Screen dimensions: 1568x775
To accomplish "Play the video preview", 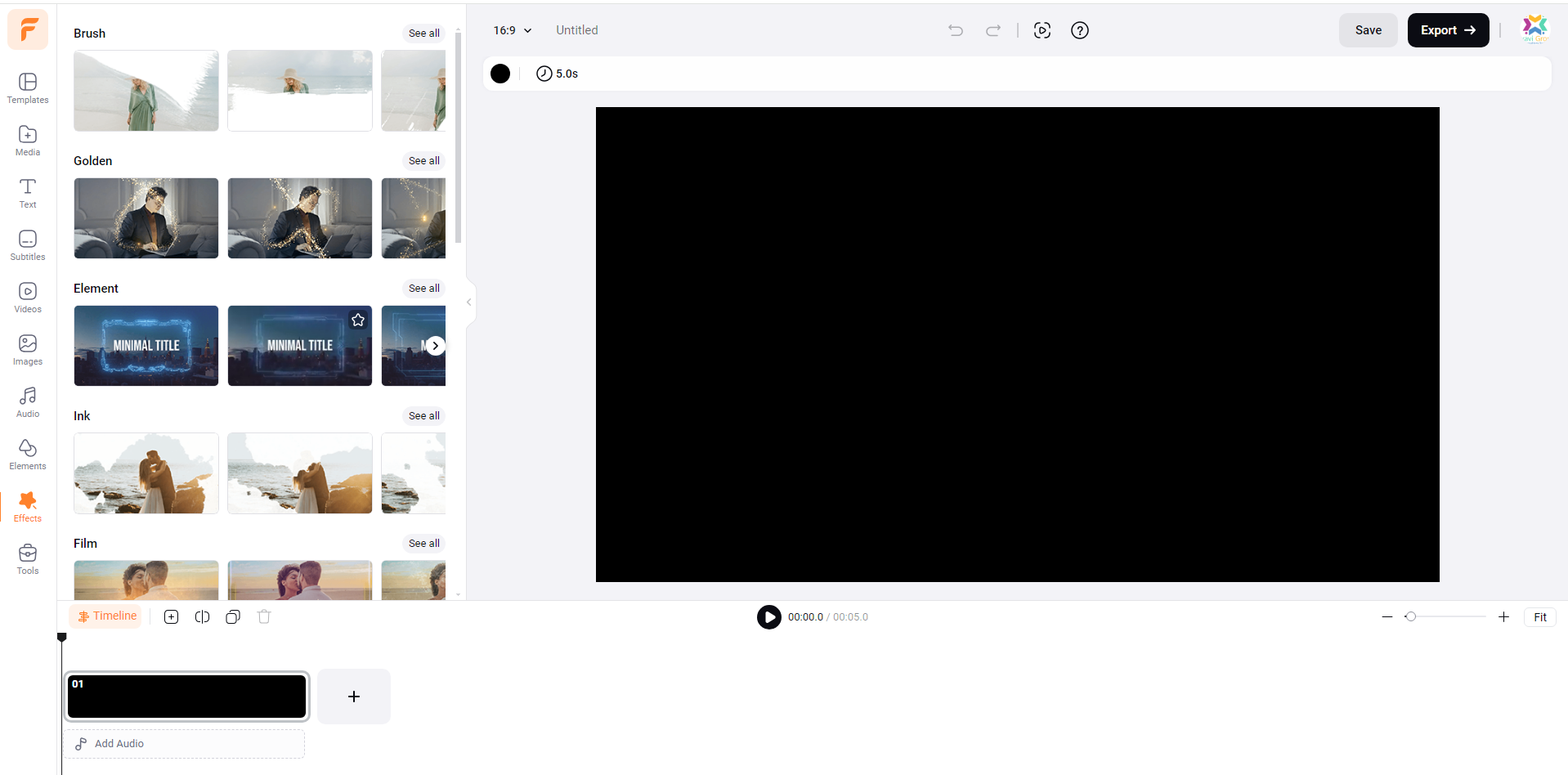I will tap(768, 617).
